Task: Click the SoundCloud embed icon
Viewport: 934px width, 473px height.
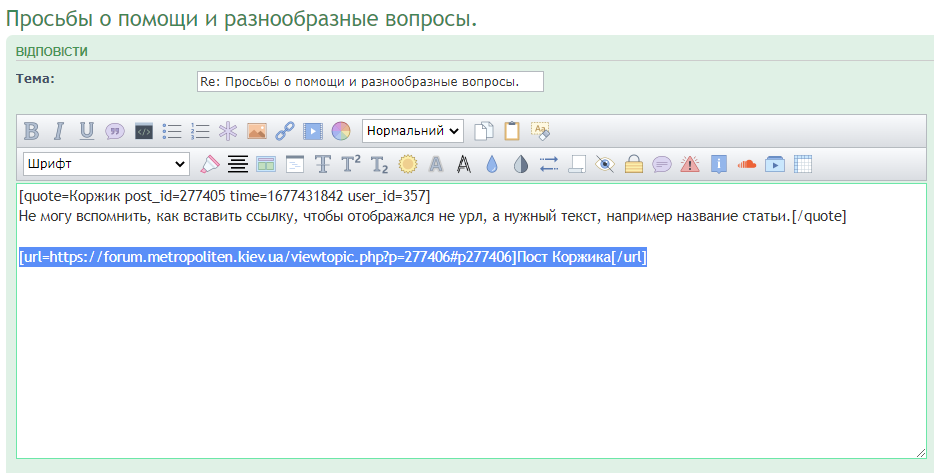Action: 746,164
